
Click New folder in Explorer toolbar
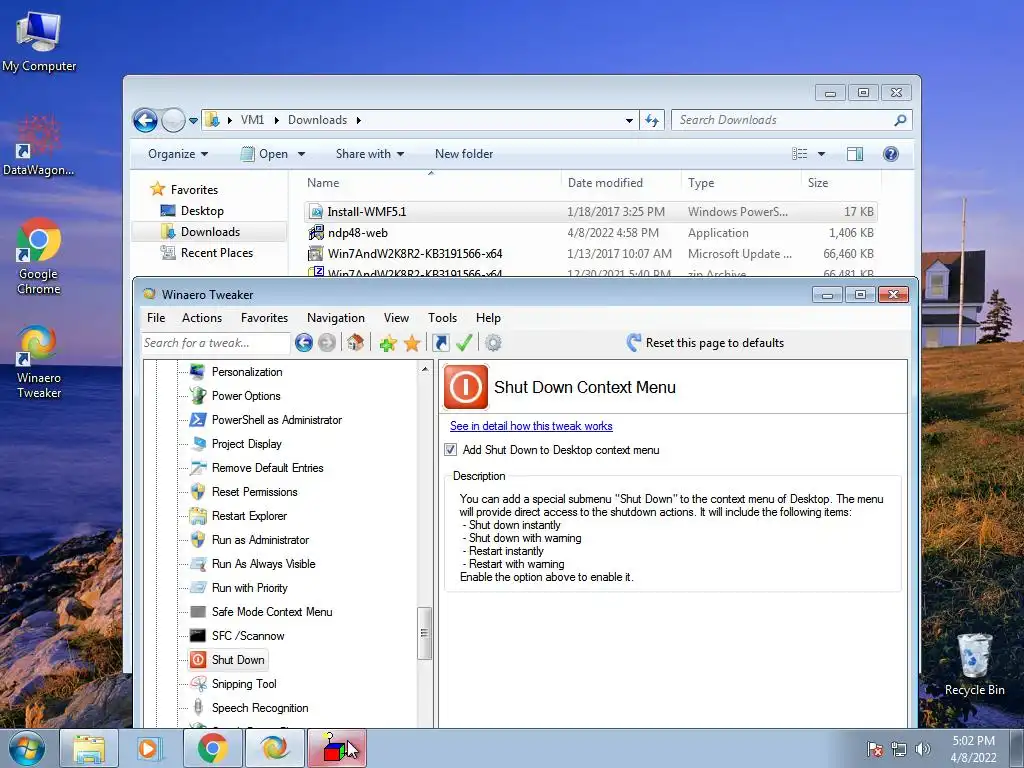pos(464,154)
